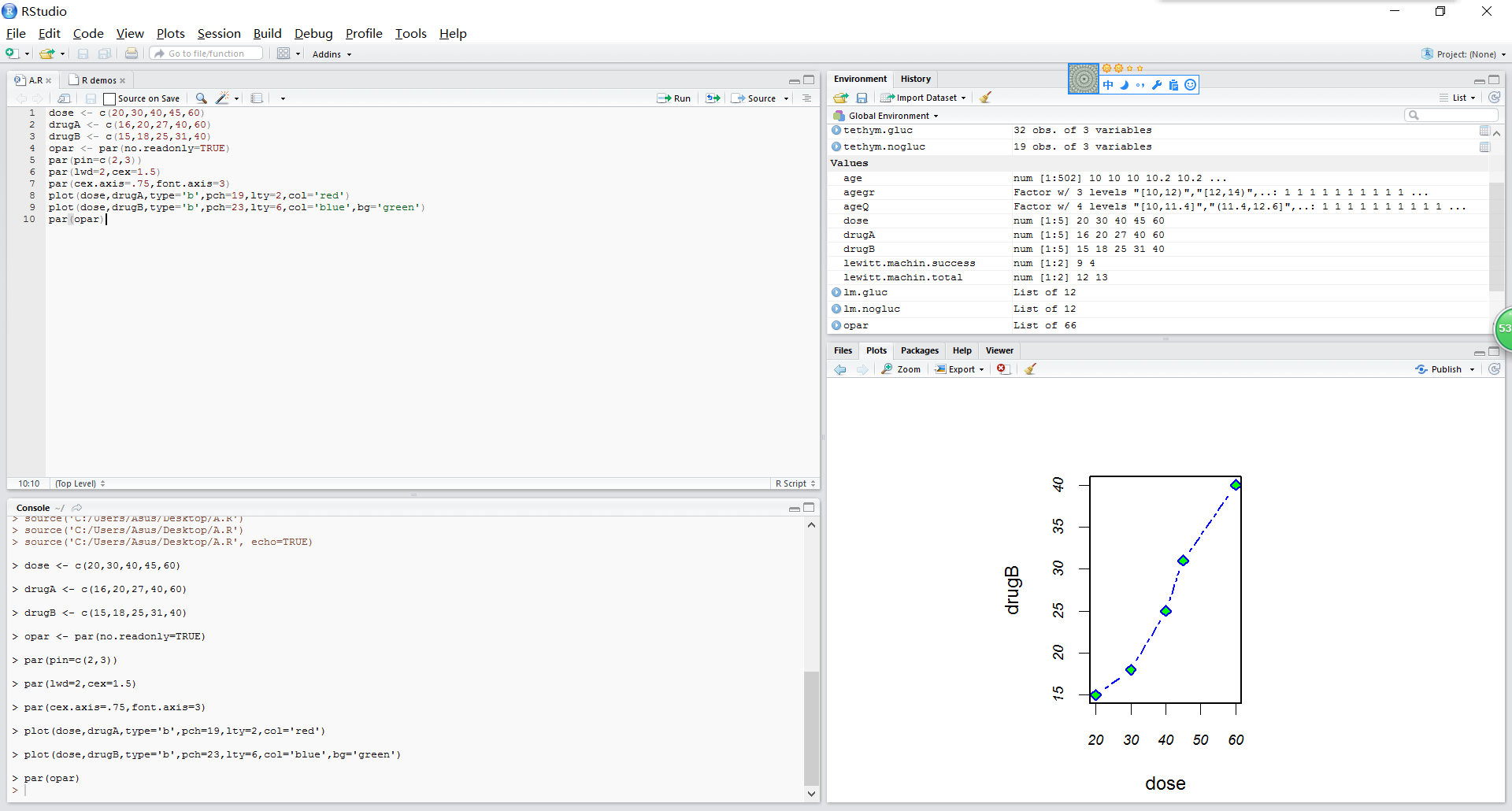Expand the lm.nogluc list entry
The image size is (1512, 811).
836,309
